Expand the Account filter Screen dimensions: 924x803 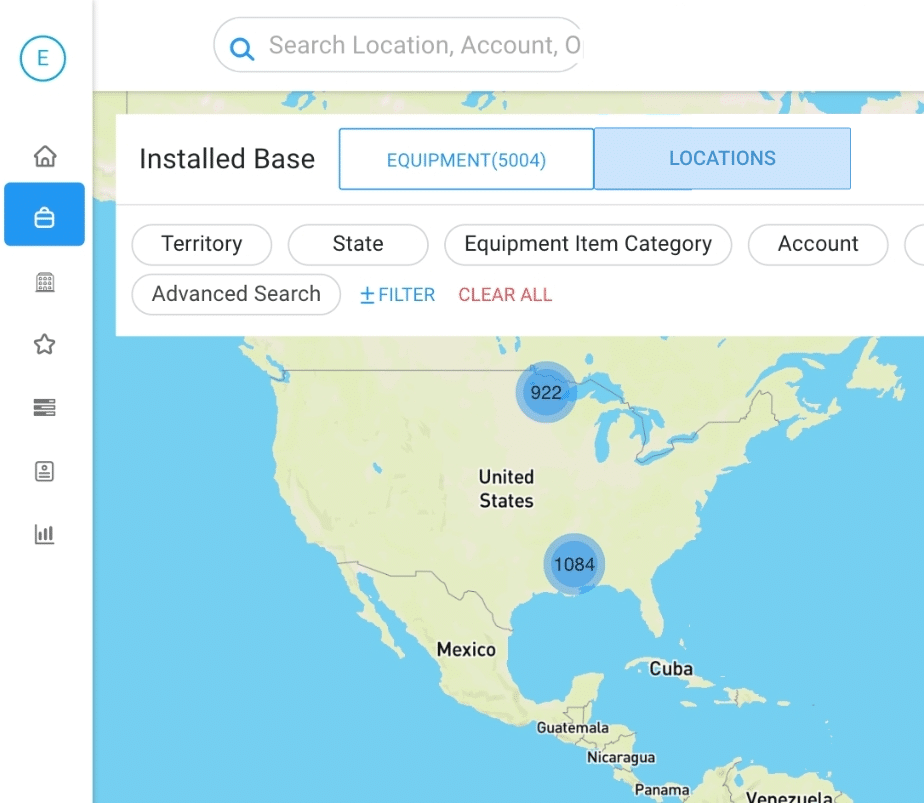[817, 244]
